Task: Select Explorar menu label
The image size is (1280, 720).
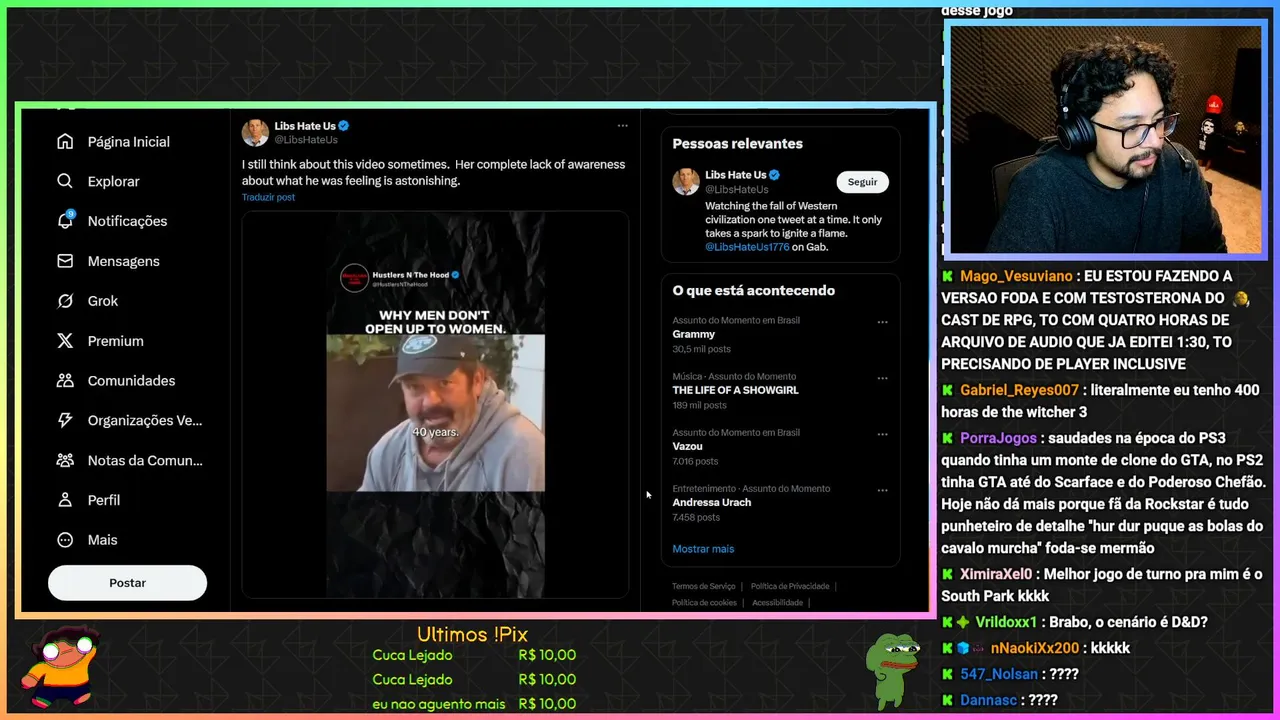Action: (113, 181)
